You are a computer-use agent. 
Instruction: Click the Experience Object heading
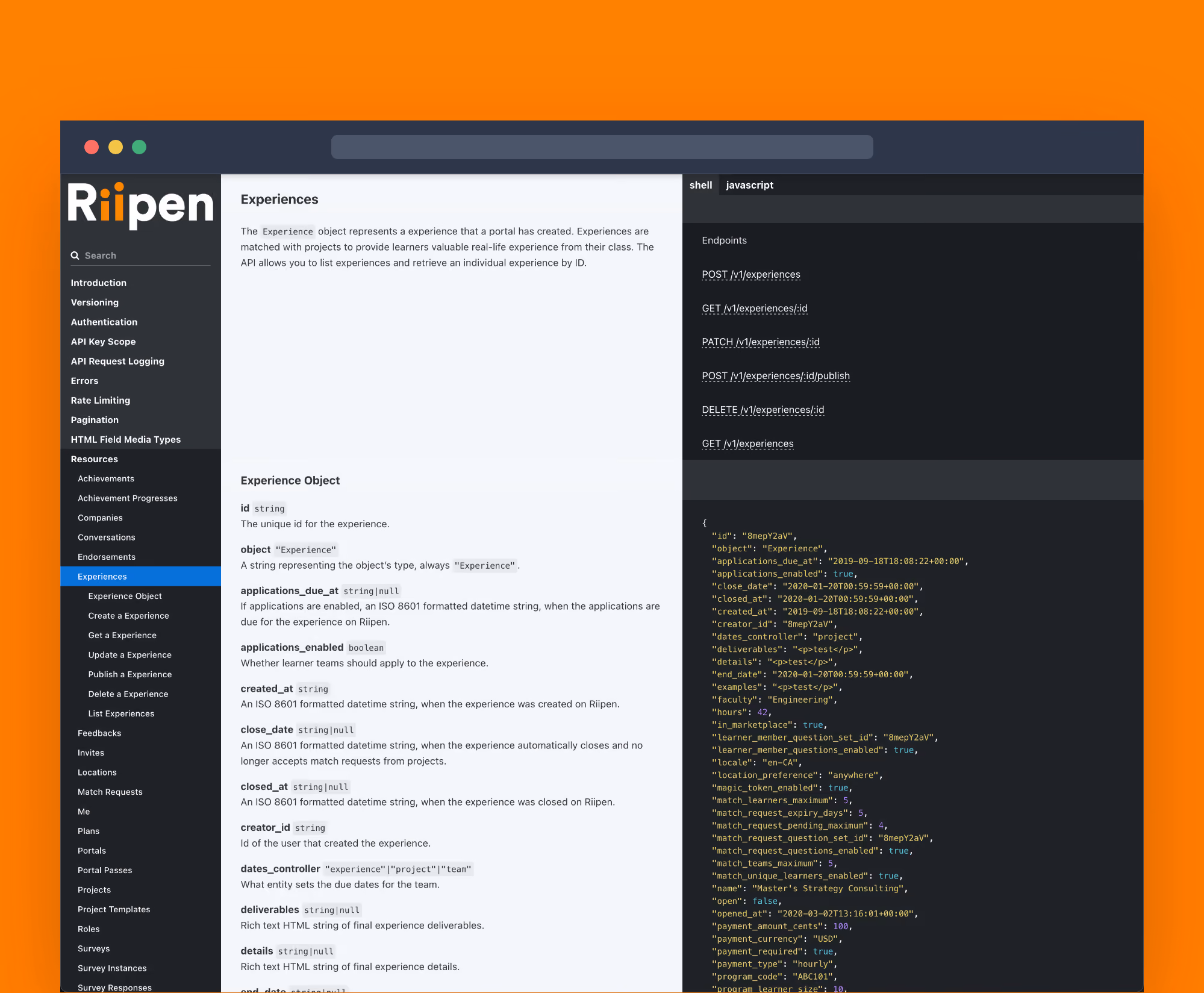pos(290,480)
